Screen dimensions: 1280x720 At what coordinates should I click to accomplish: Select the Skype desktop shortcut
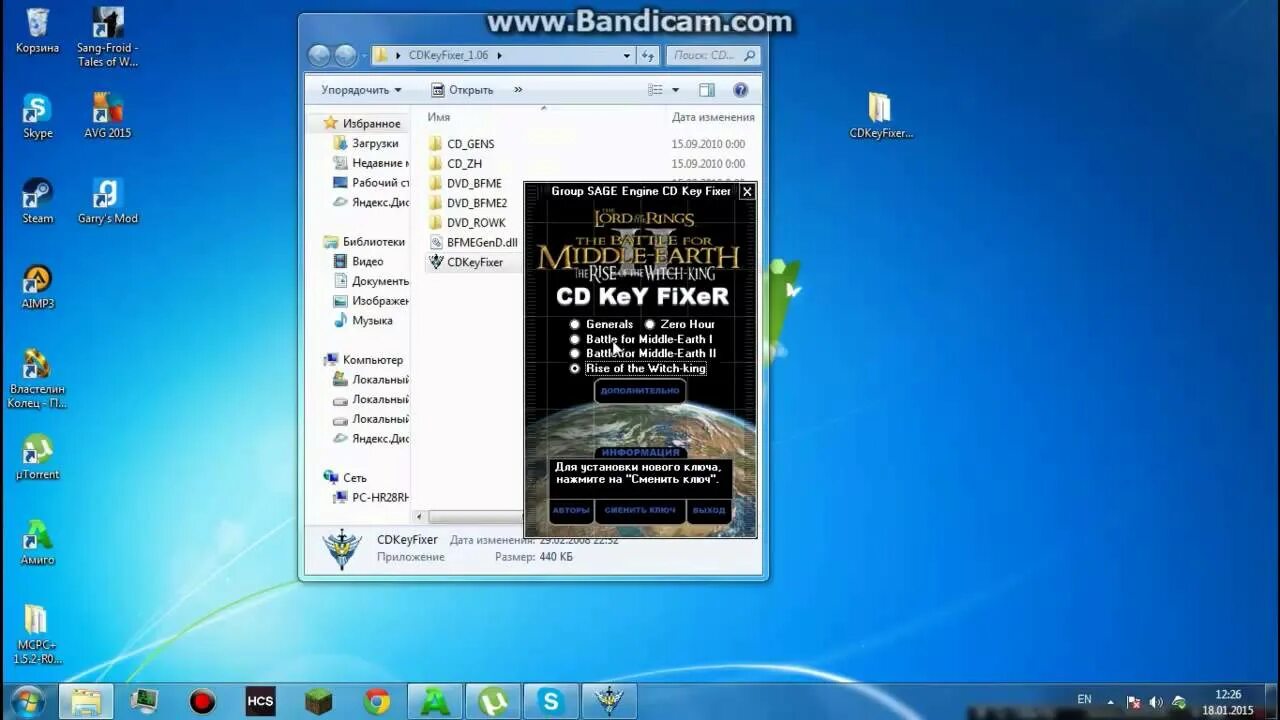[x=38, y=115]
